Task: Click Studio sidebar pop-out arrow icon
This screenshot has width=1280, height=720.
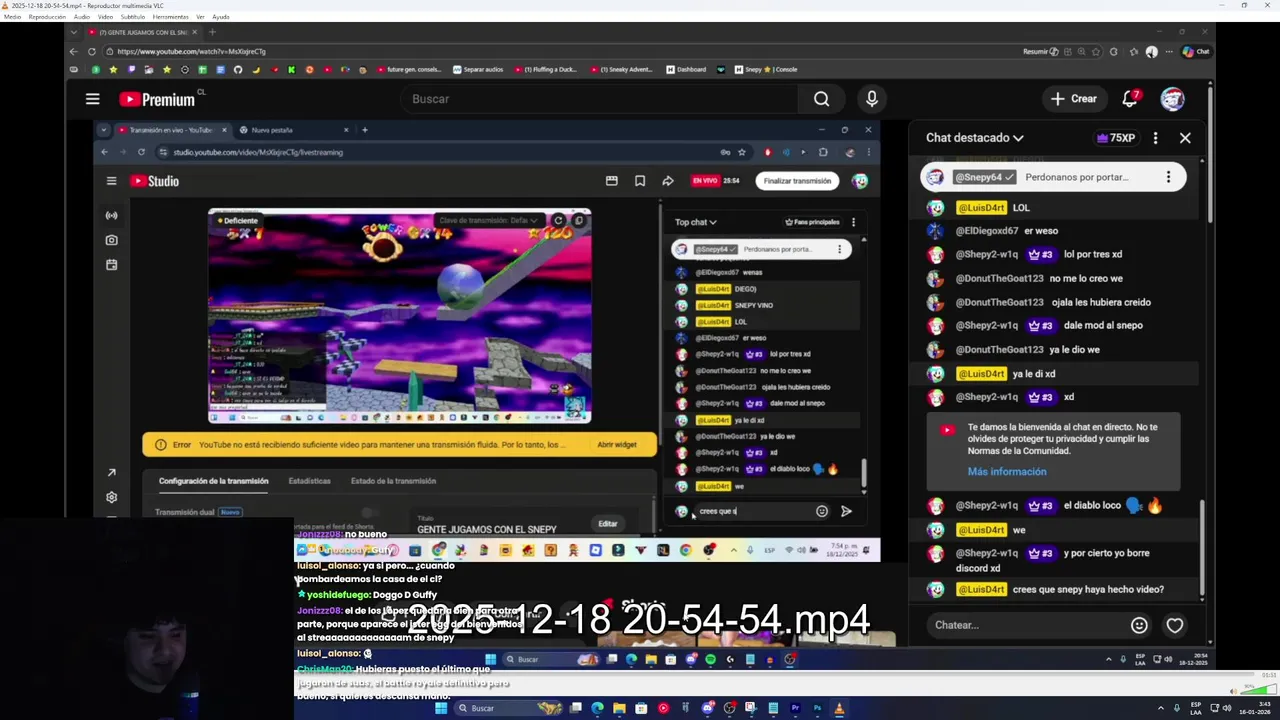Action: click(x=111, y=473)
